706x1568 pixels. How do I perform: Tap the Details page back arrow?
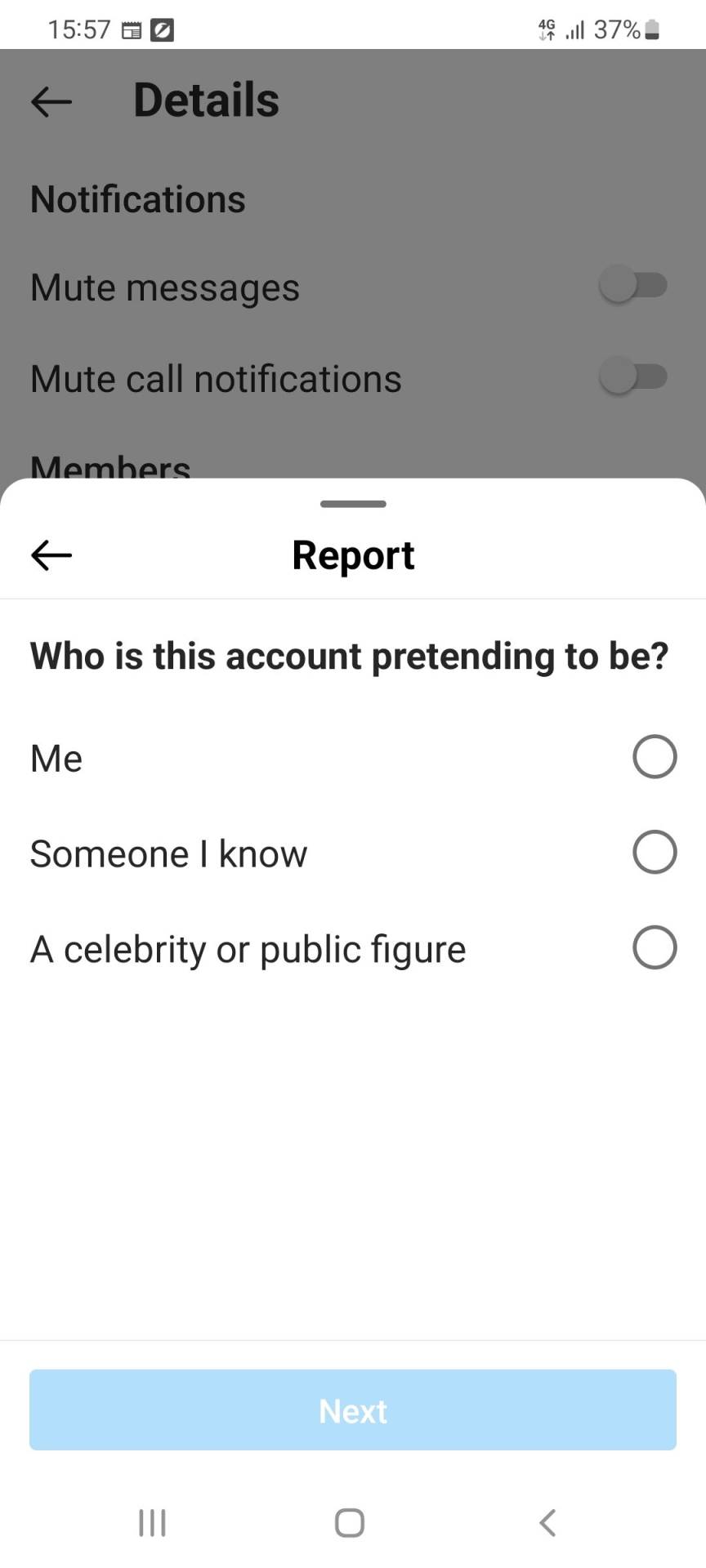click(51, 102)
